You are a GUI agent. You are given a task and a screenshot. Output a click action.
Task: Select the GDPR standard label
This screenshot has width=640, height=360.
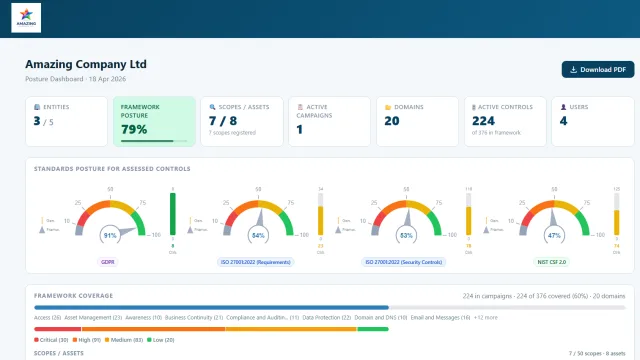pyautogui.click(x=108, y=262)
